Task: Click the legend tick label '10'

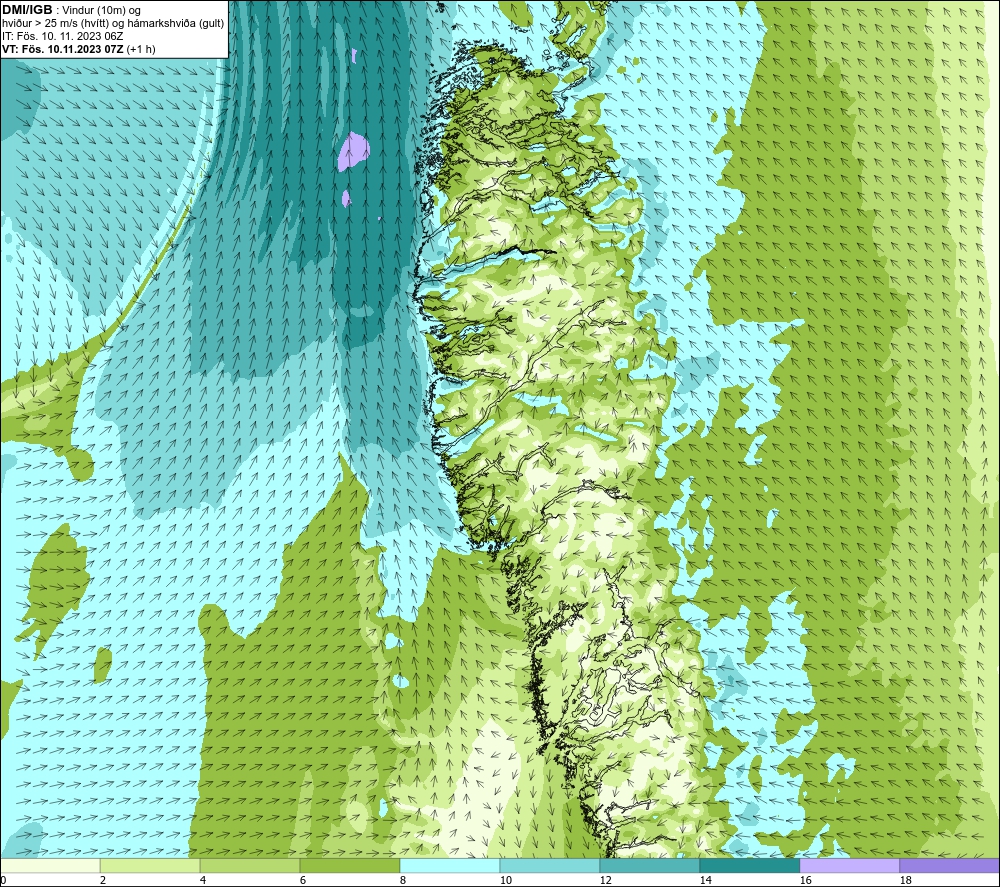Action: point(506,881)
